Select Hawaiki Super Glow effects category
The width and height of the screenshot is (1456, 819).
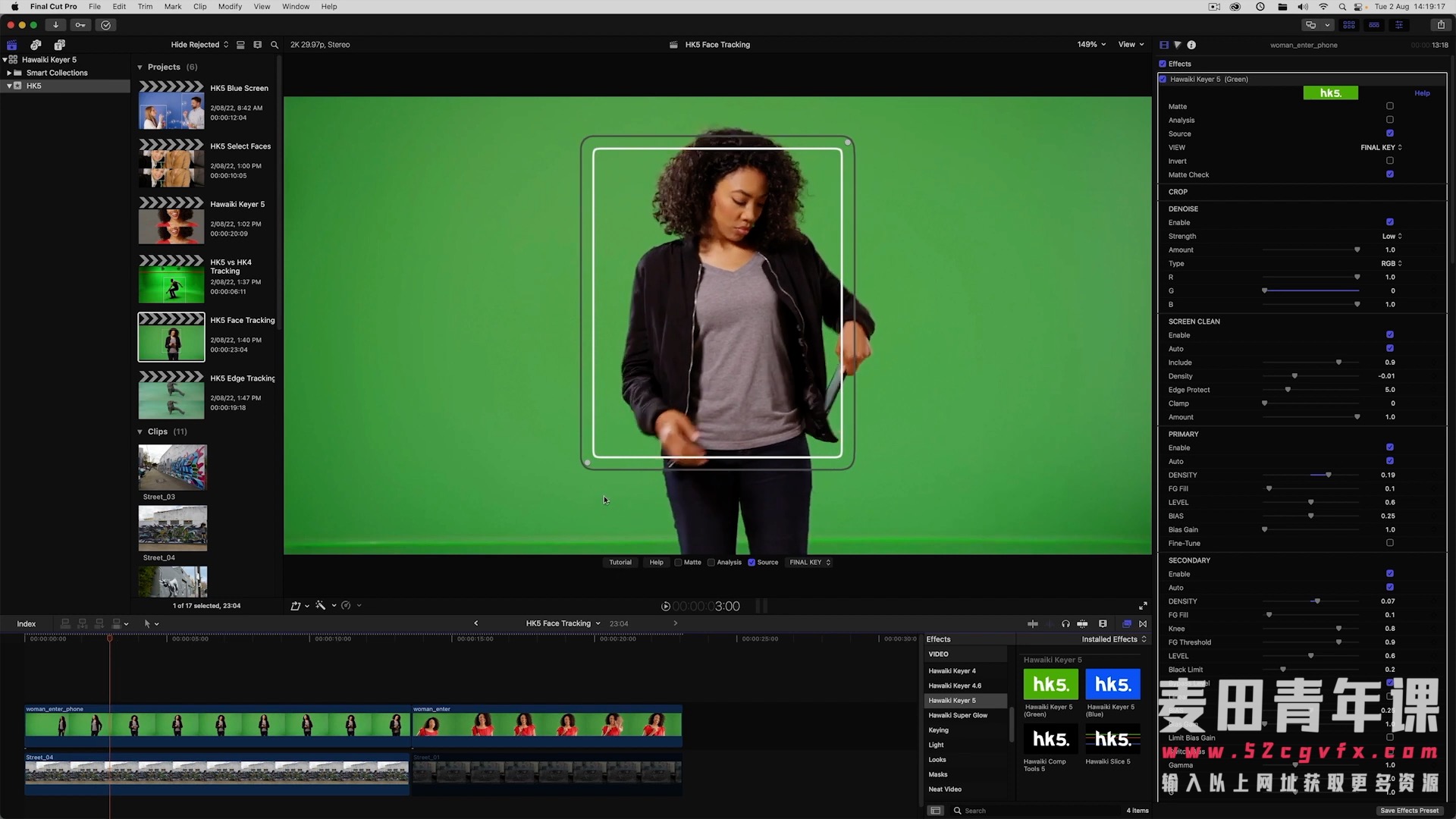[958, 715]
